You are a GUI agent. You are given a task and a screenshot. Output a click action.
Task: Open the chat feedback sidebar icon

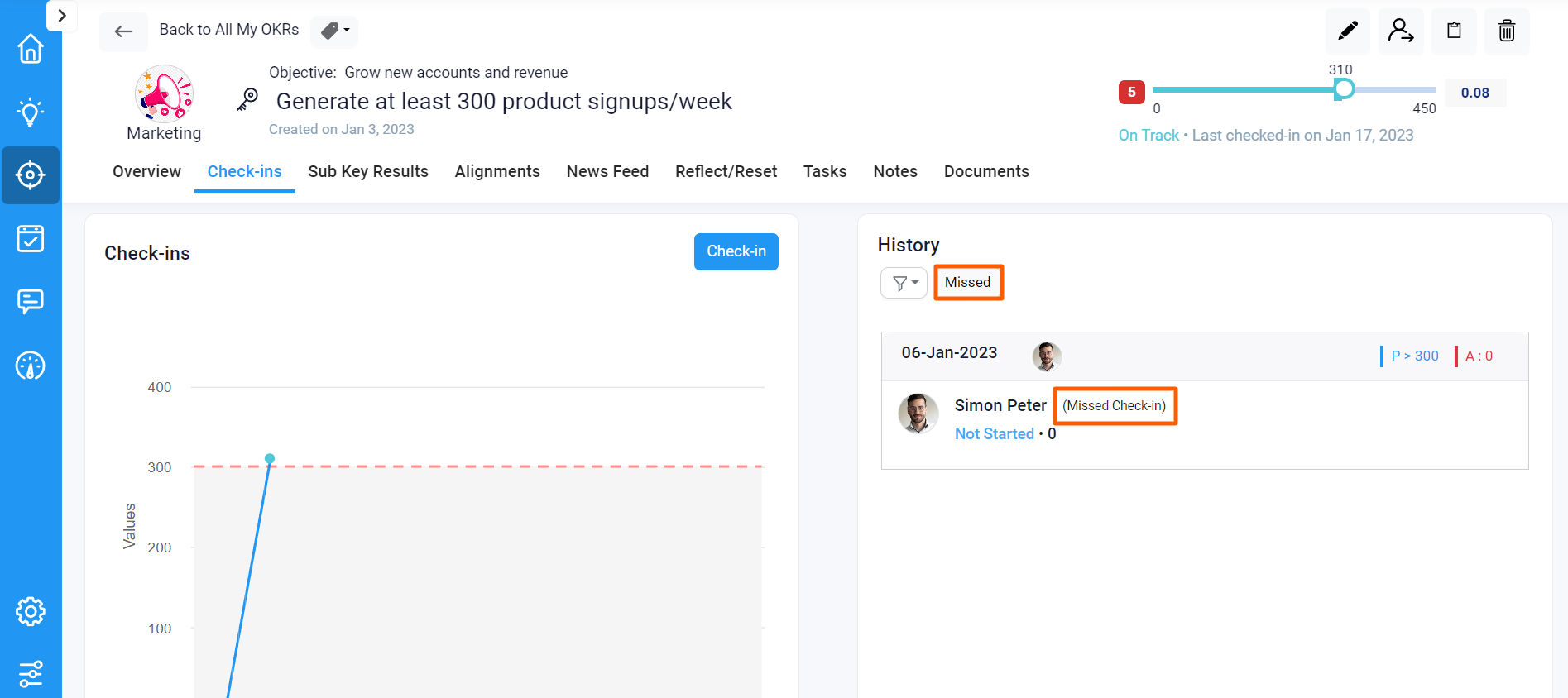[x=31, y=301]
